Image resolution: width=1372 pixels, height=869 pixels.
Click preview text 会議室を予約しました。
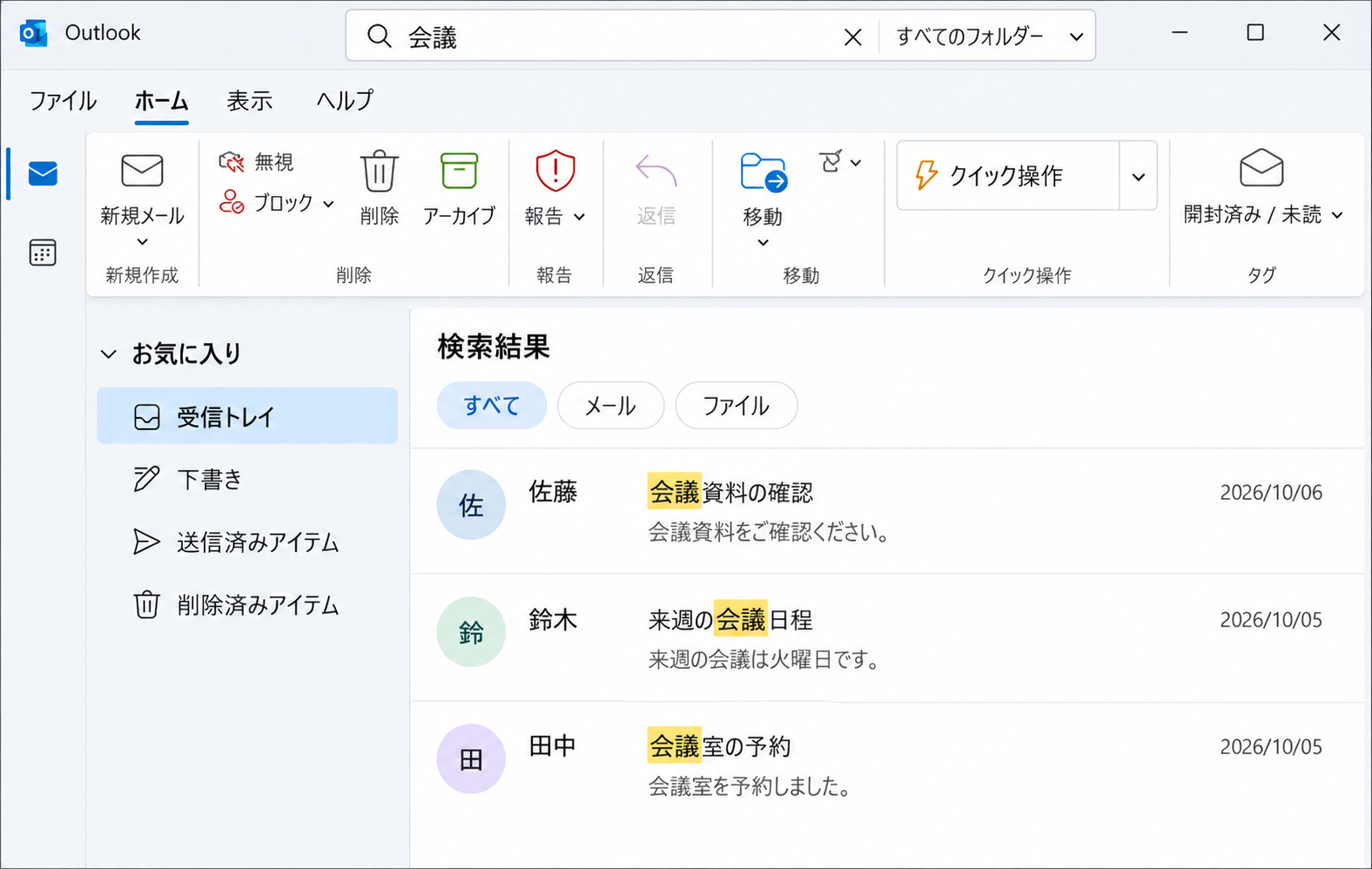(x=750, y=787)
